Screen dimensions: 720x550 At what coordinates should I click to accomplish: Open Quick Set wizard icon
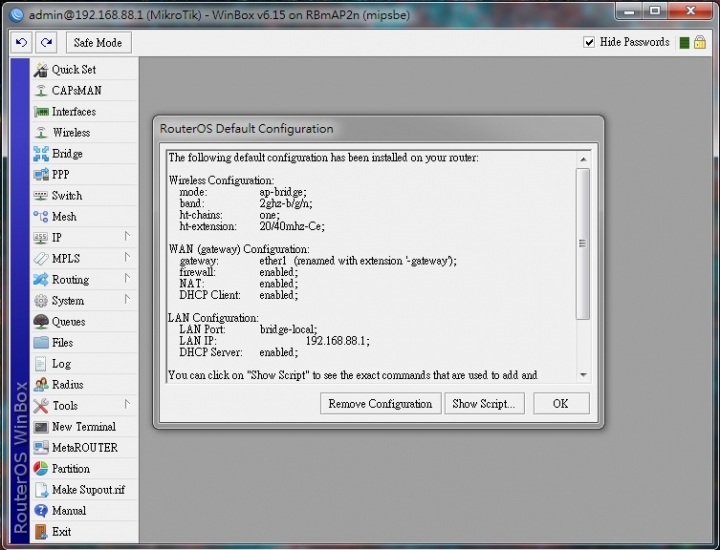click(x=41, y=70)
